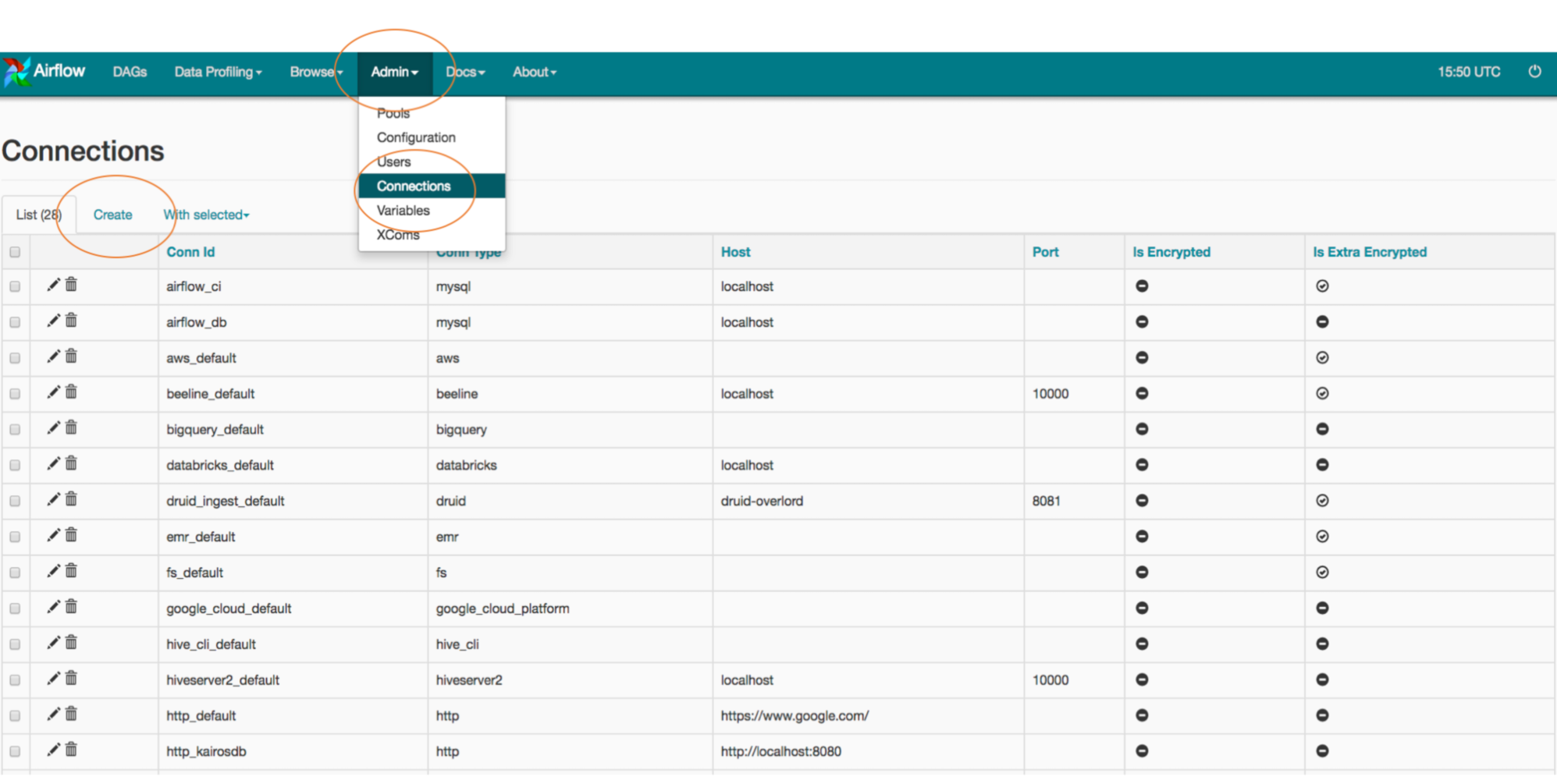The image size is (1557, 784).
Task: Edit the beeline_default connection
Action: point(53,392)
